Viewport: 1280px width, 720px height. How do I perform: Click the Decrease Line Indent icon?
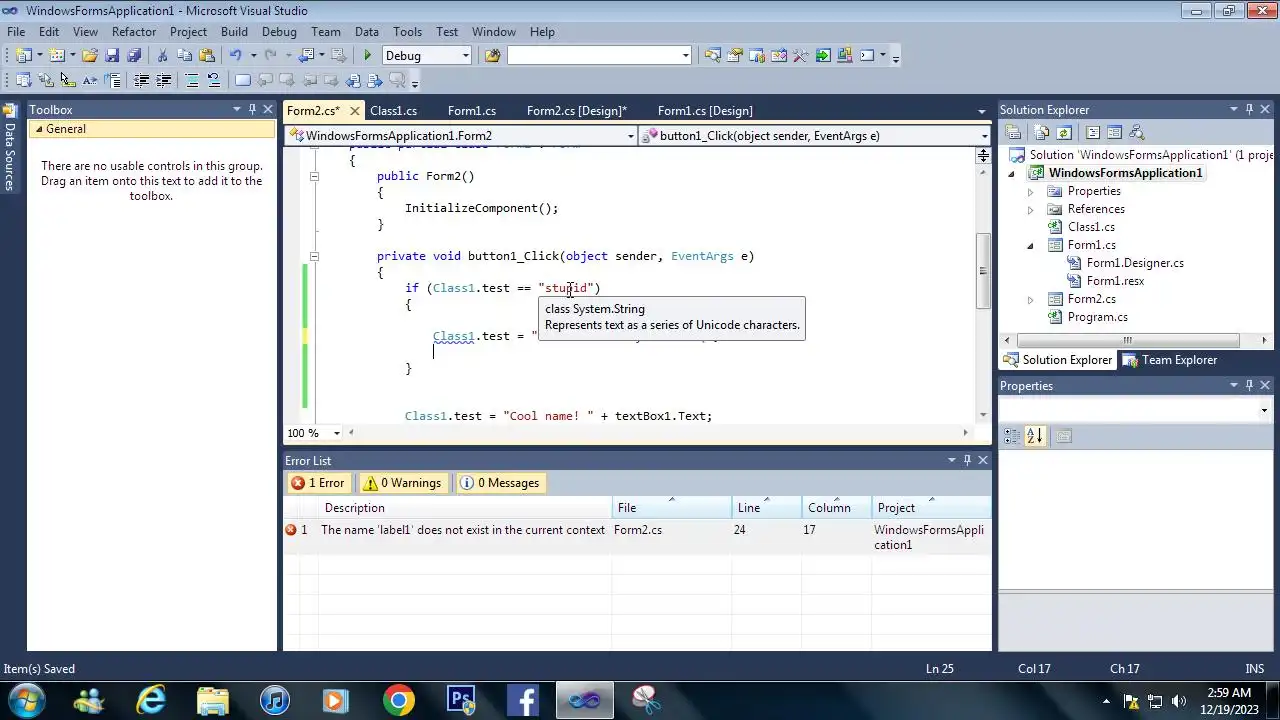141,80
